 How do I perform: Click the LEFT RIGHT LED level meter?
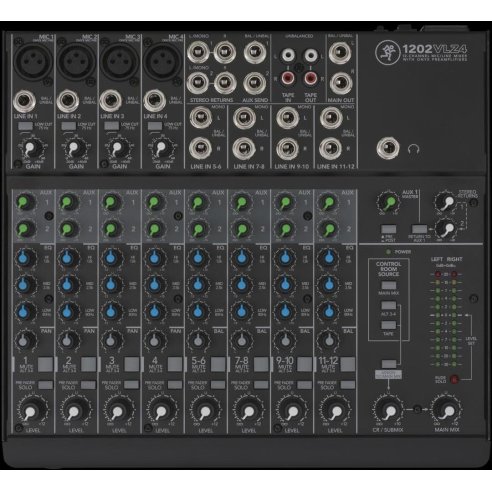tap(446, 319)
